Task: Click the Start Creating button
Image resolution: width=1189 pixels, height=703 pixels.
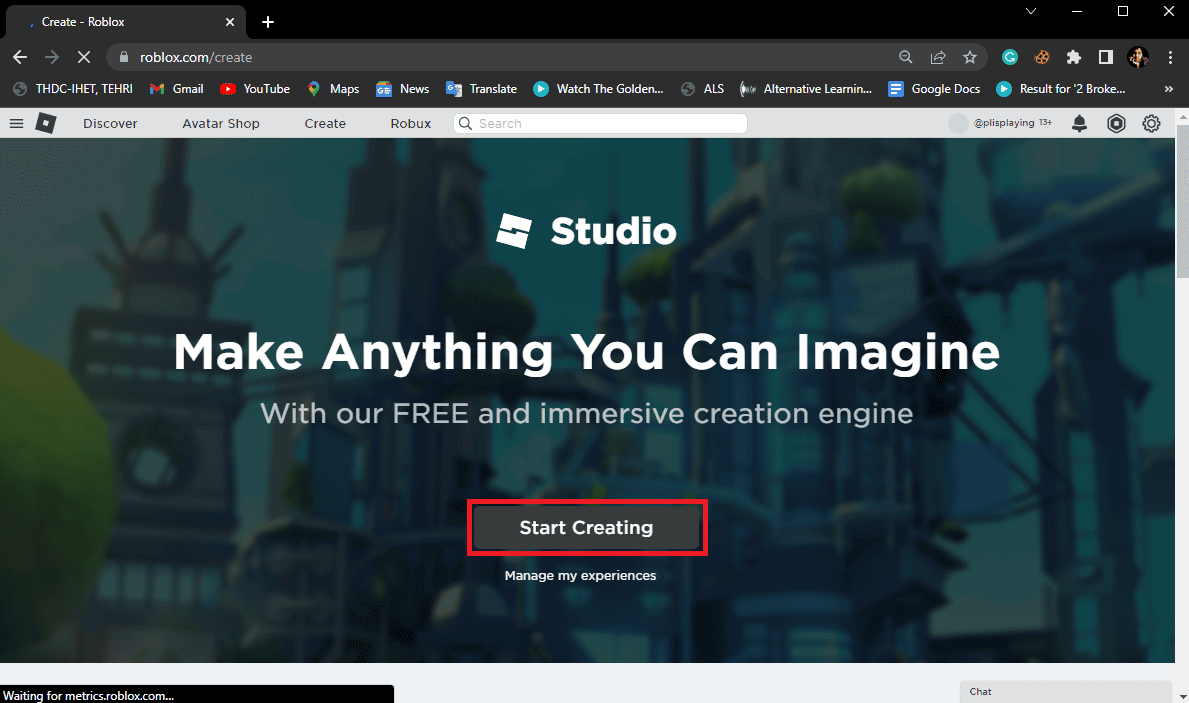Action: click(x=586, y=527)
